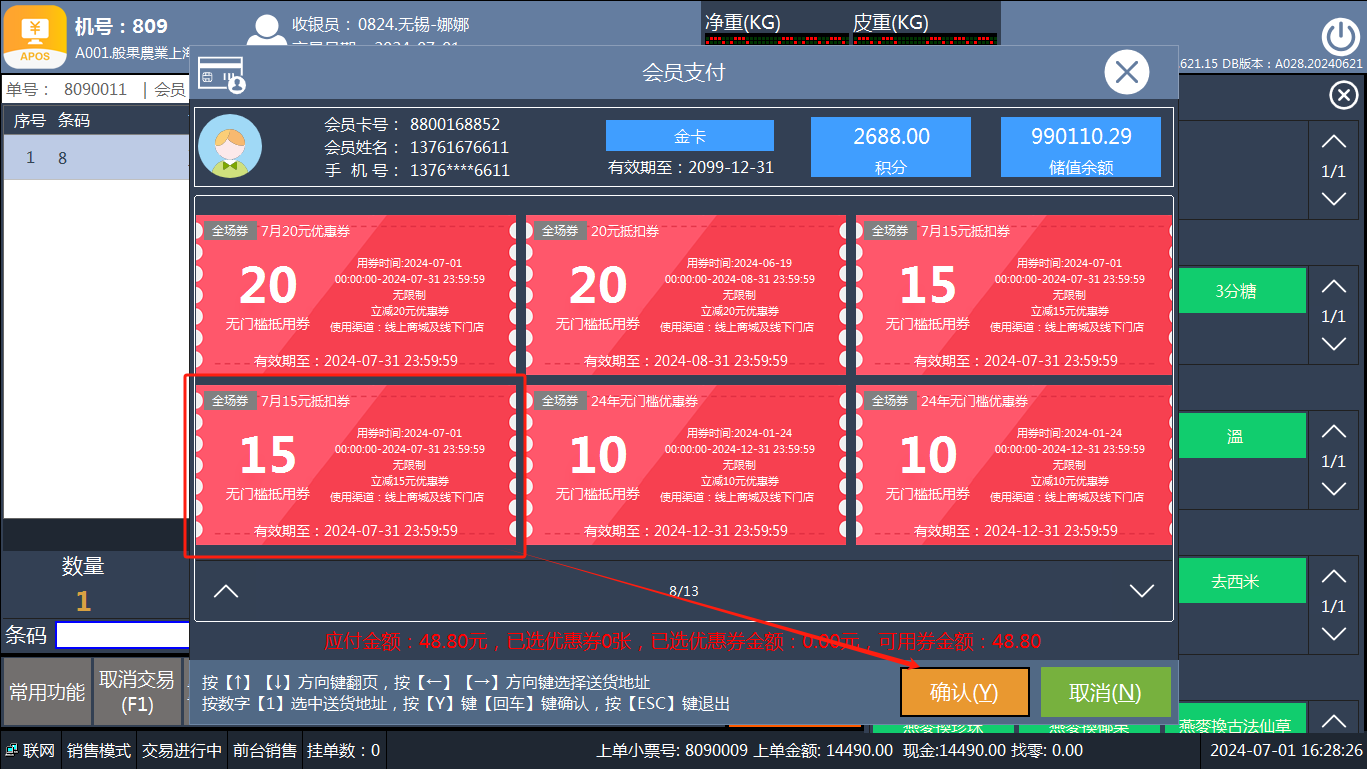Click the 应付金额 summary line
This screenshot has width=1367, height=769.
(683, 641)
